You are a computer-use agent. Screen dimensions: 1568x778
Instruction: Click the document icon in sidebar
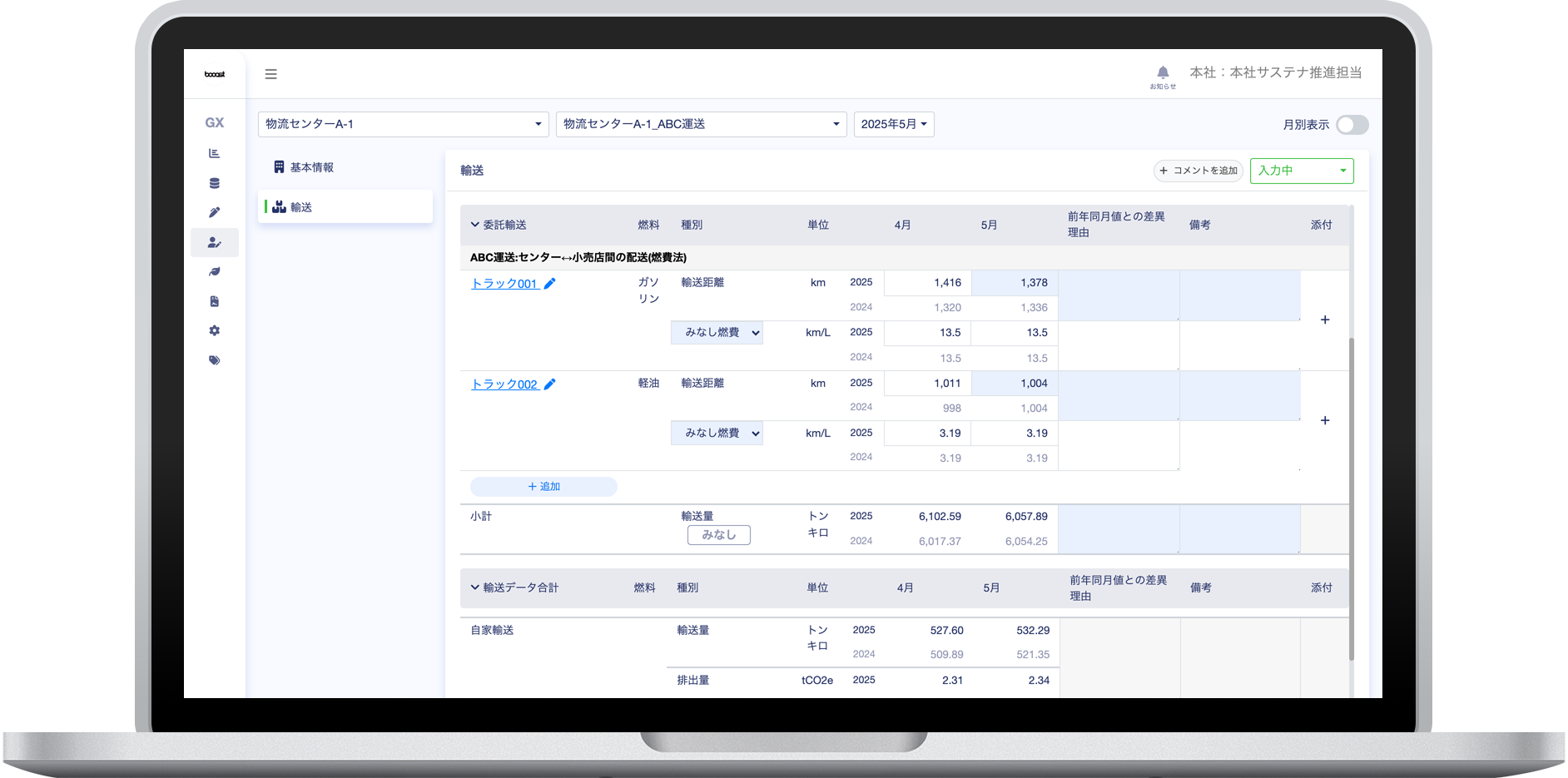[214, 301]
